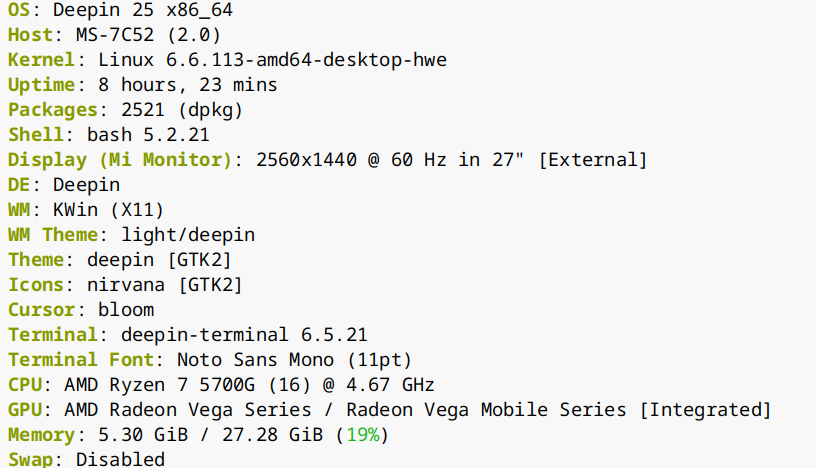
Task: Click the green memory percentage "19%"
Action: point(364,435)
